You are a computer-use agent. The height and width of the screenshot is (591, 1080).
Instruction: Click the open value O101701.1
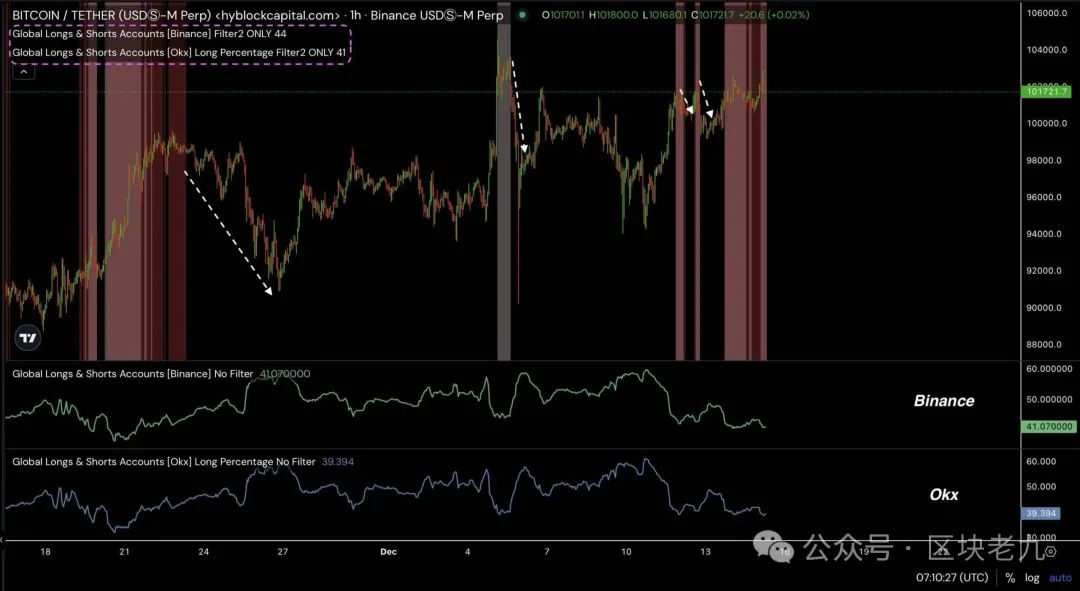click(563, 14)
